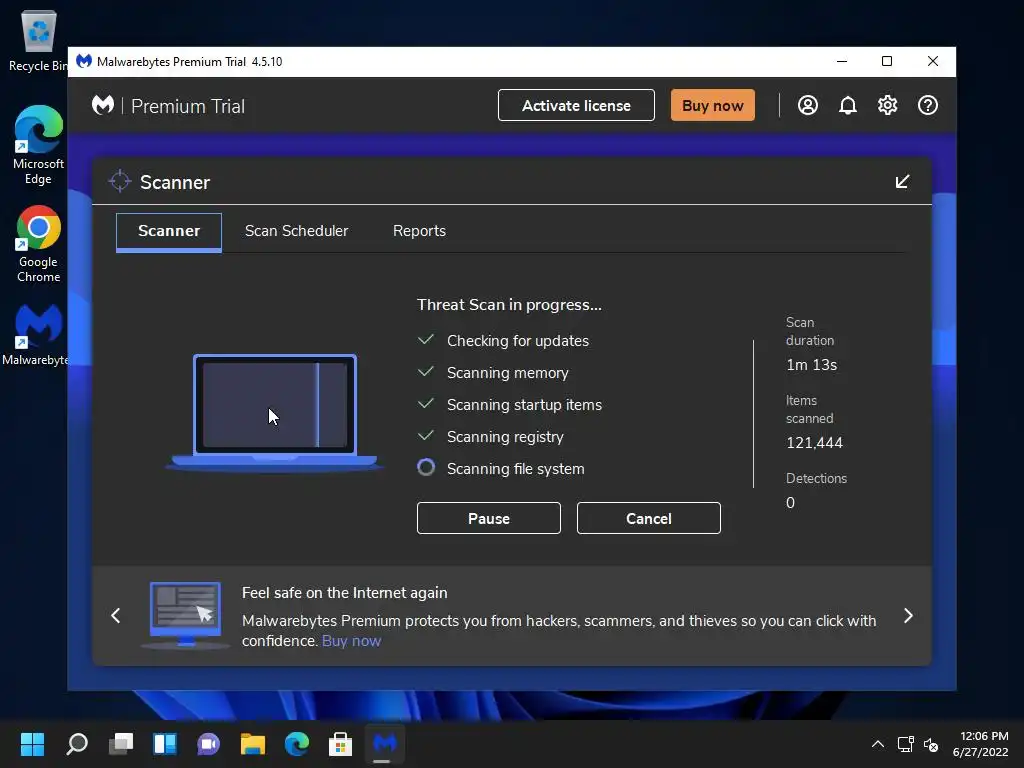Minimize the Malwarebytes window

(x=842, y=61)
